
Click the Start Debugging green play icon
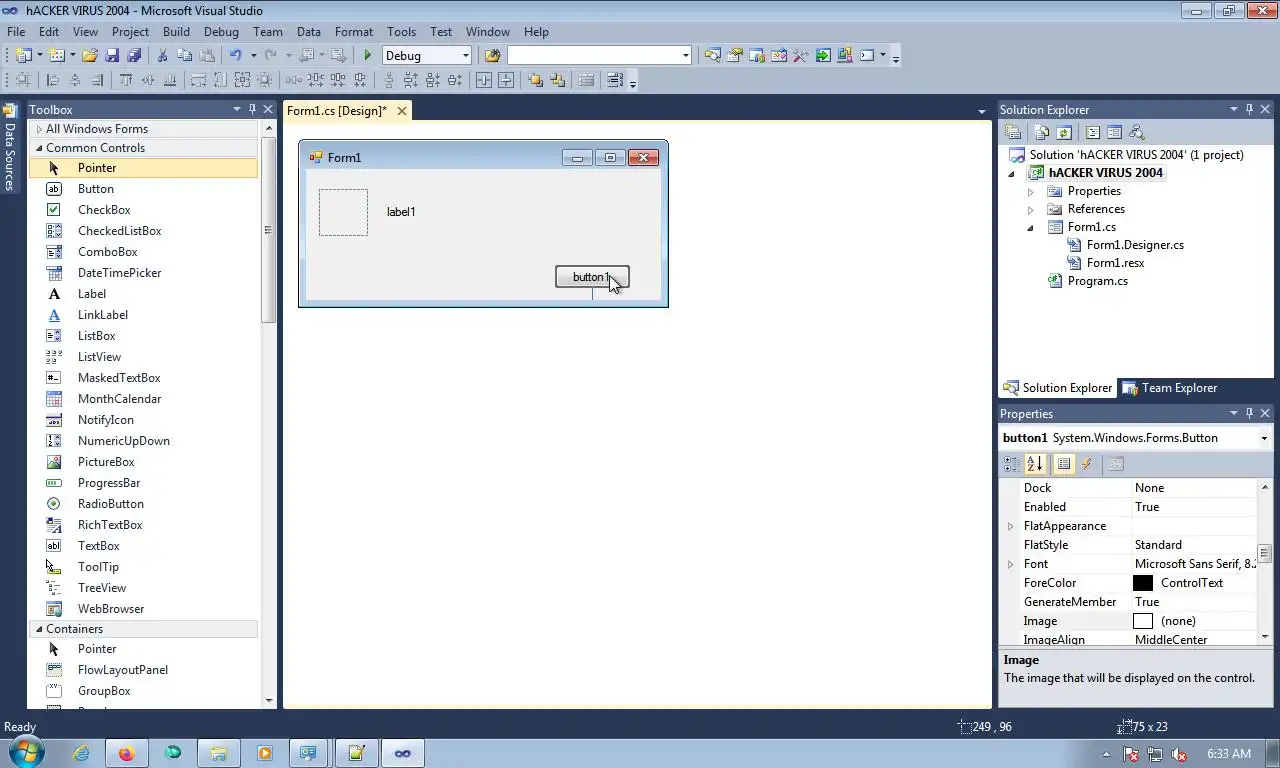point(367,56)
